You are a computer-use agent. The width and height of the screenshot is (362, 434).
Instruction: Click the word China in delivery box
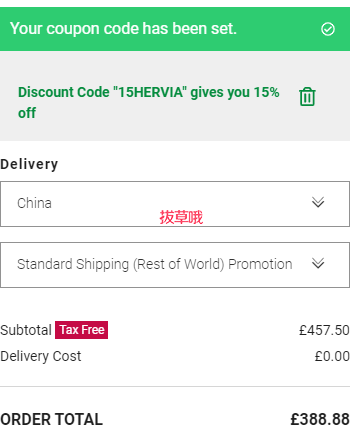coord(34,203)
